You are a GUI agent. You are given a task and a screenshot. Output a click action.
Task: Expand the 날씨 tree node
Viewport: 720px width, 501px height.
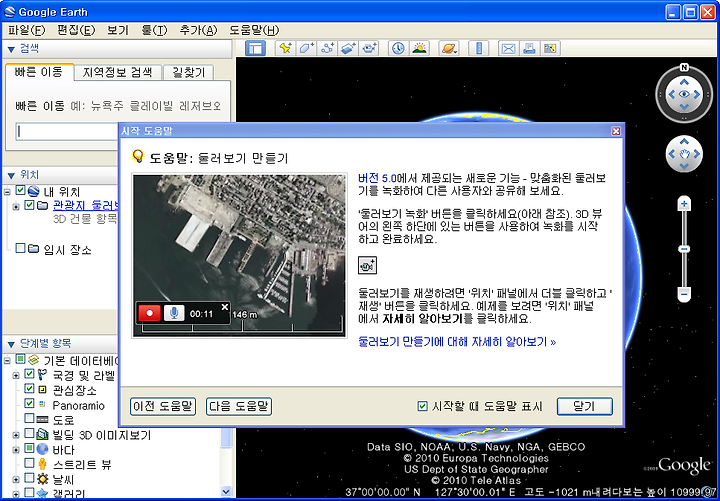[16, 479]
